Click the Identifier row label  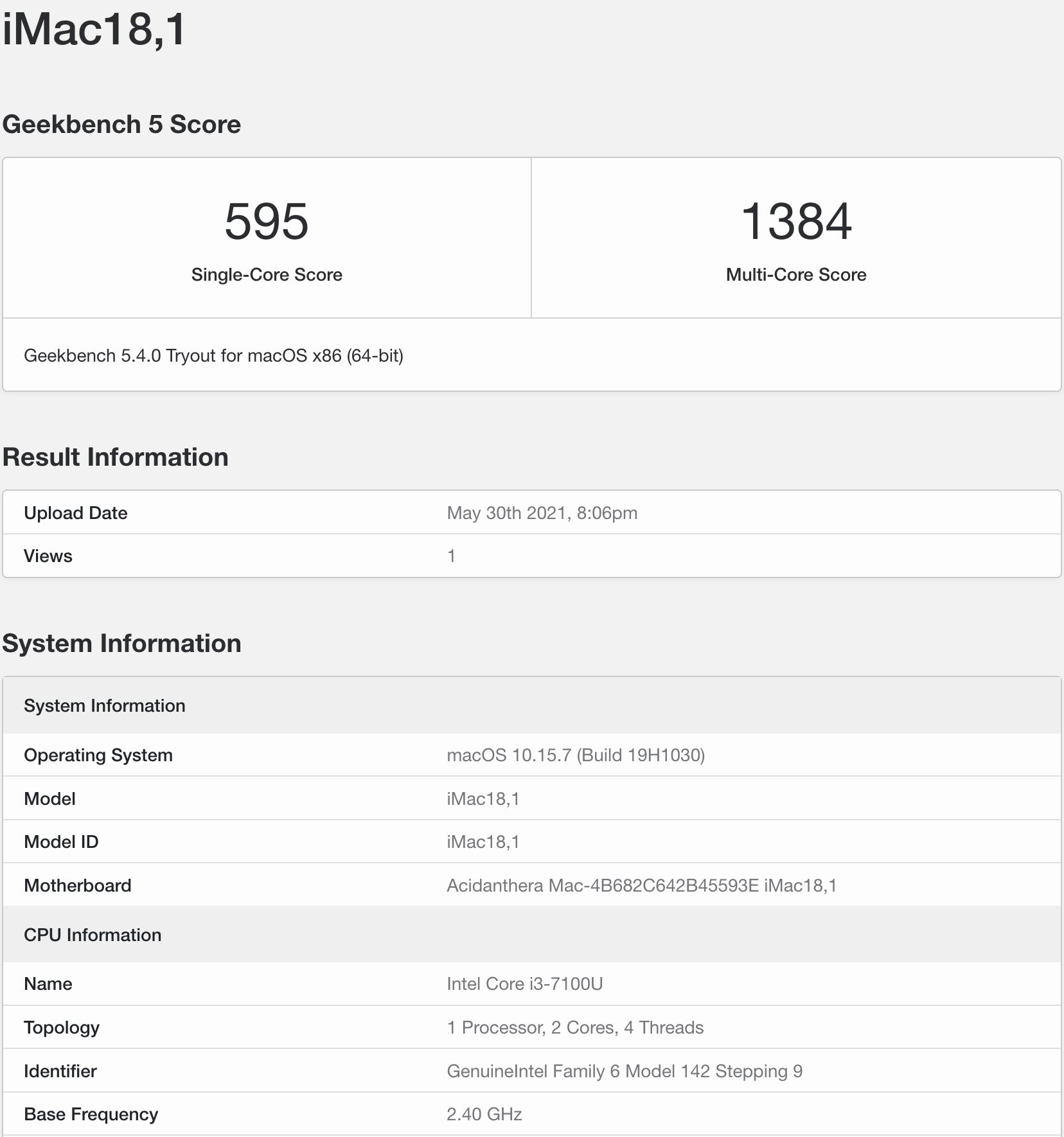click(60, 1071)
